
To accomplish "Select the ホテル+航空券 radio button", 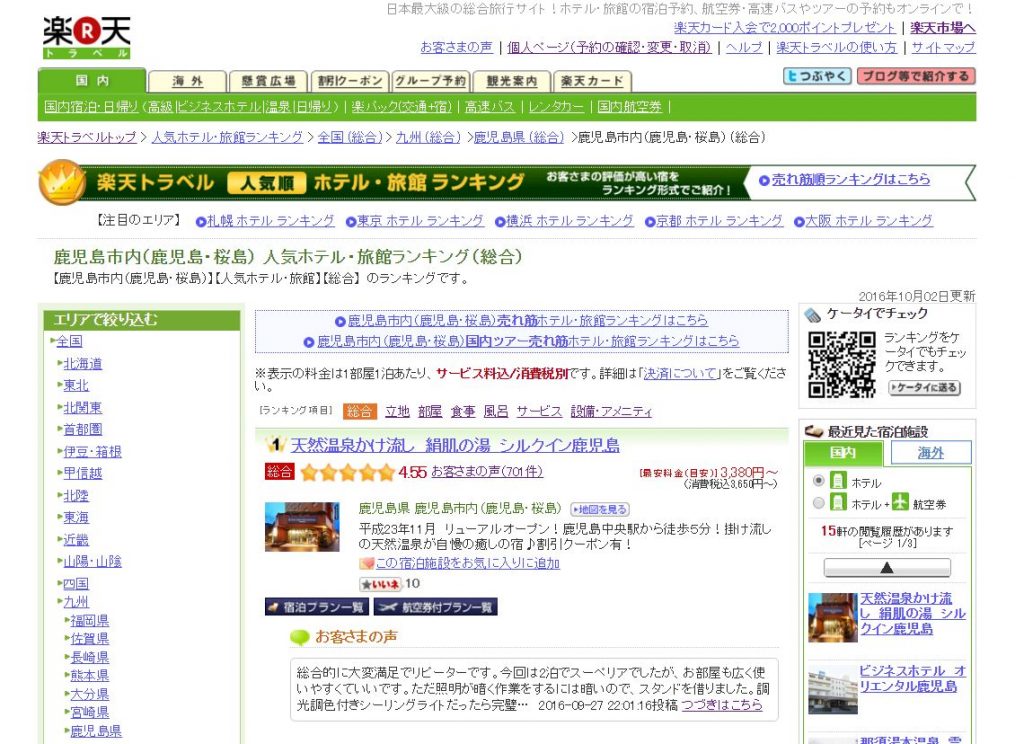I will point(818,503).
